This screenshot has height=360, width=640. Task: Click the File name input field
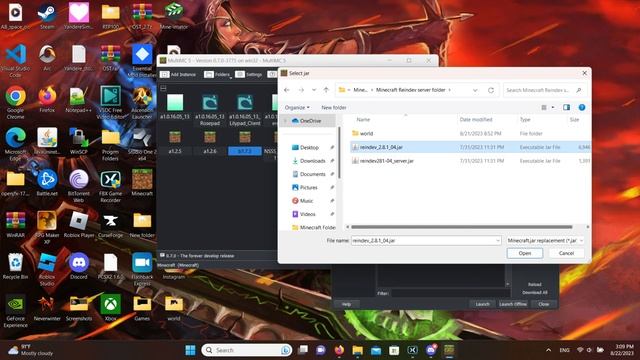[x=423, y=240]
